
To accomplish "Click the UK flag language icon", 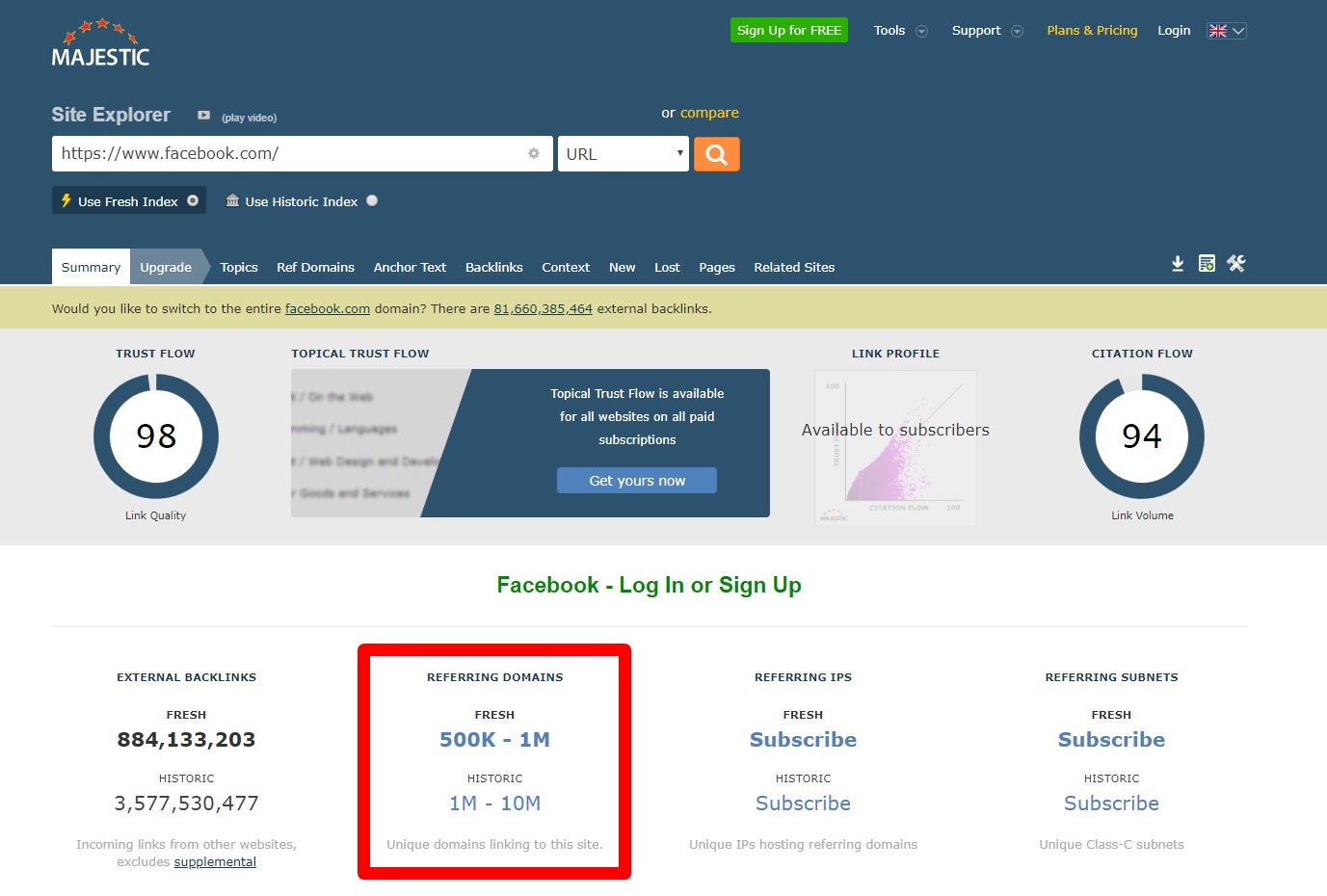I will coord(1218,31).
